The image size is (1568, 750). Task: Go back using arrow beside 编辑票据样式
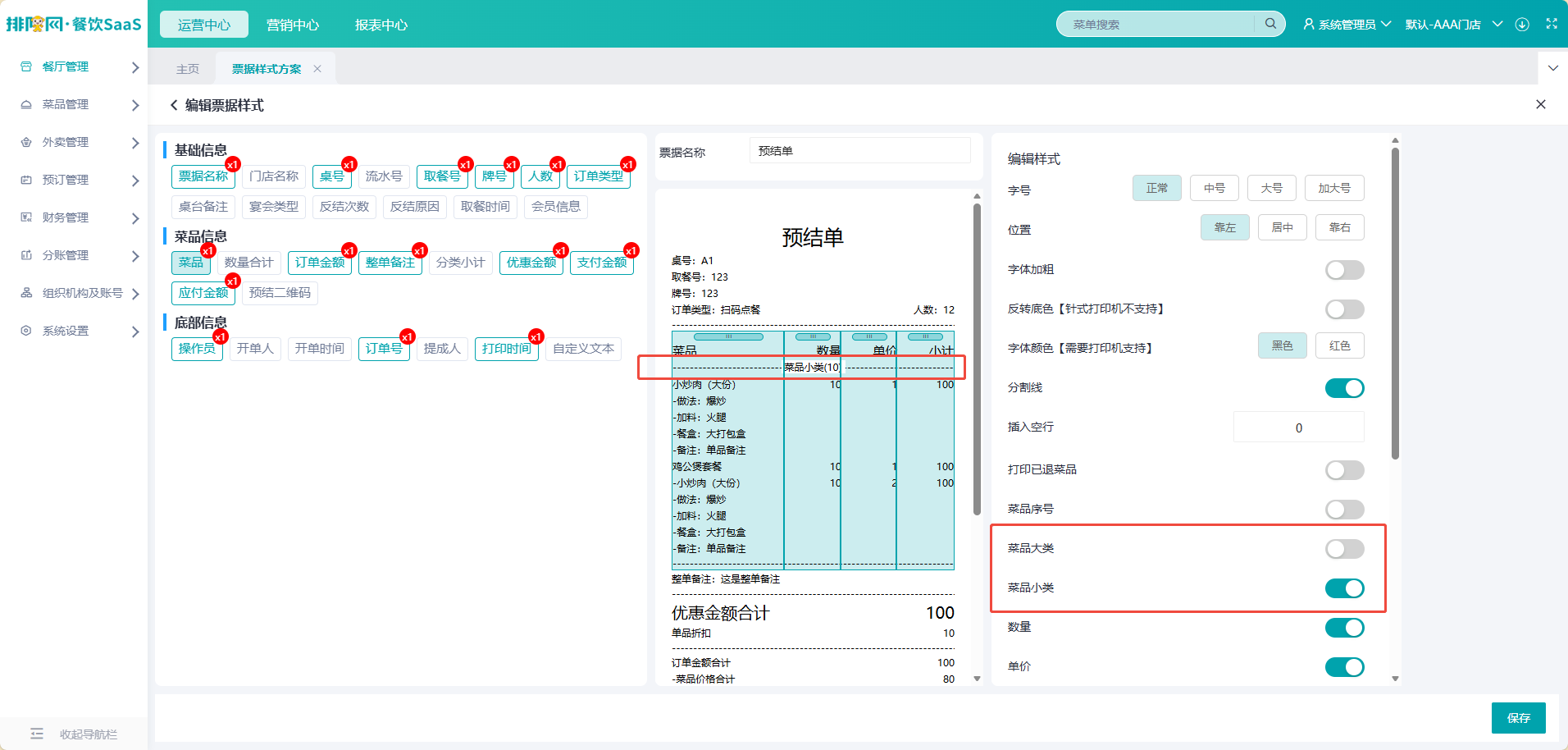173,105
